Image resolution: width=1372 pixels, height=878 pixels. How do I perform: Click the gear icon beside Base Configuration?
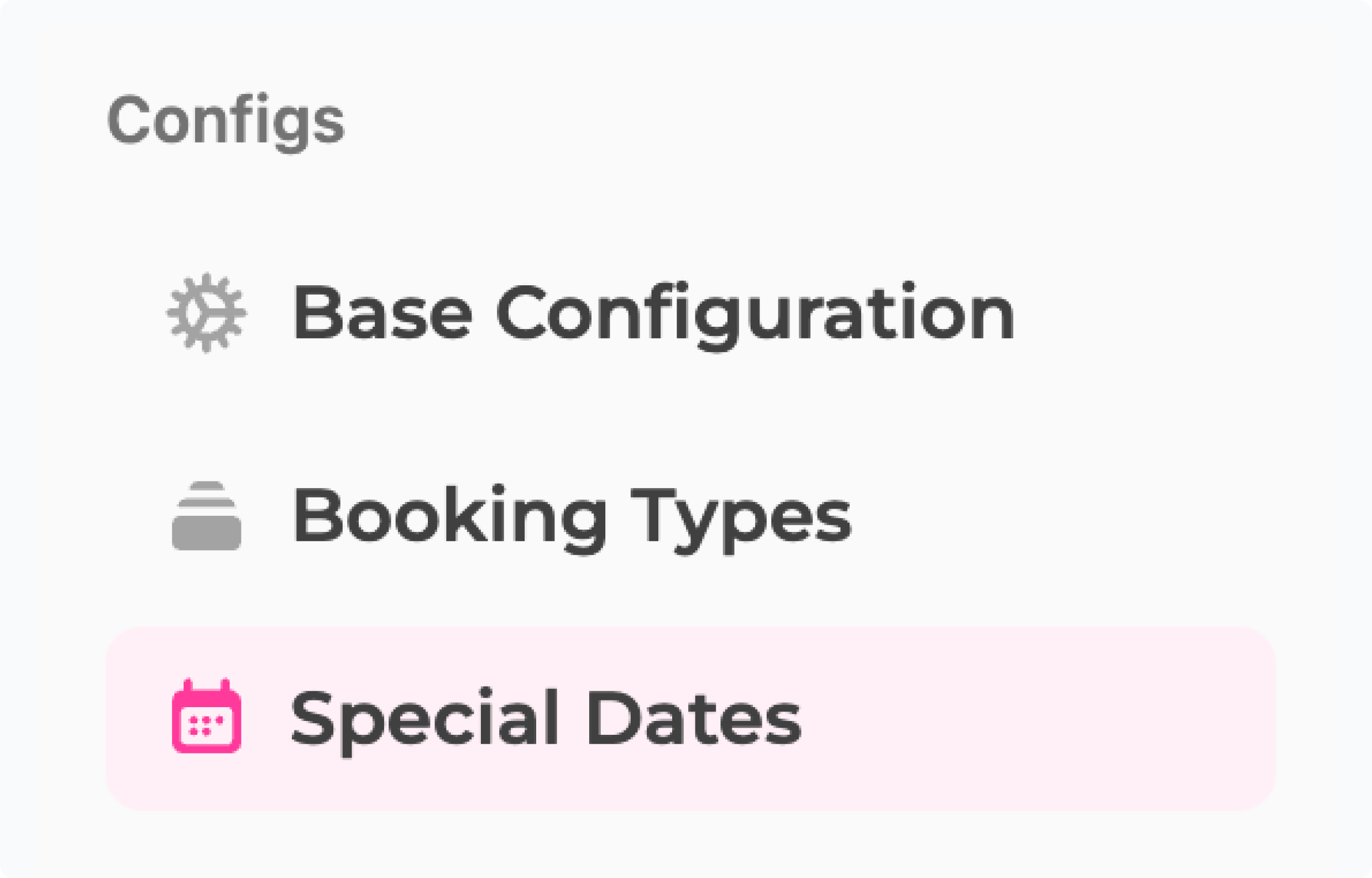[x=206, y=313]
